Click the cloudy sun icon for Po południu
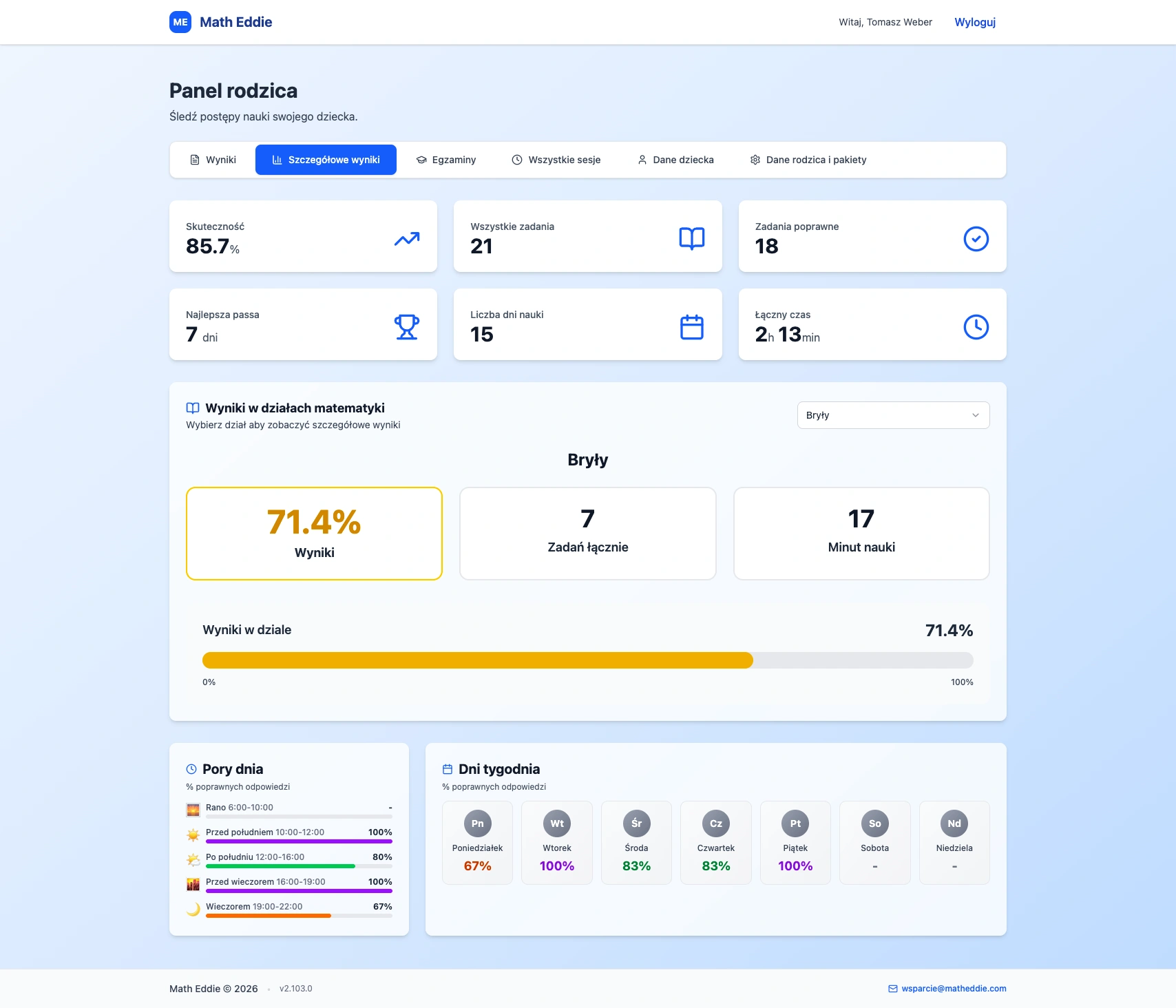This screenshot has width=1176, height=1008. pyautogui.click(x=193, y=859)
